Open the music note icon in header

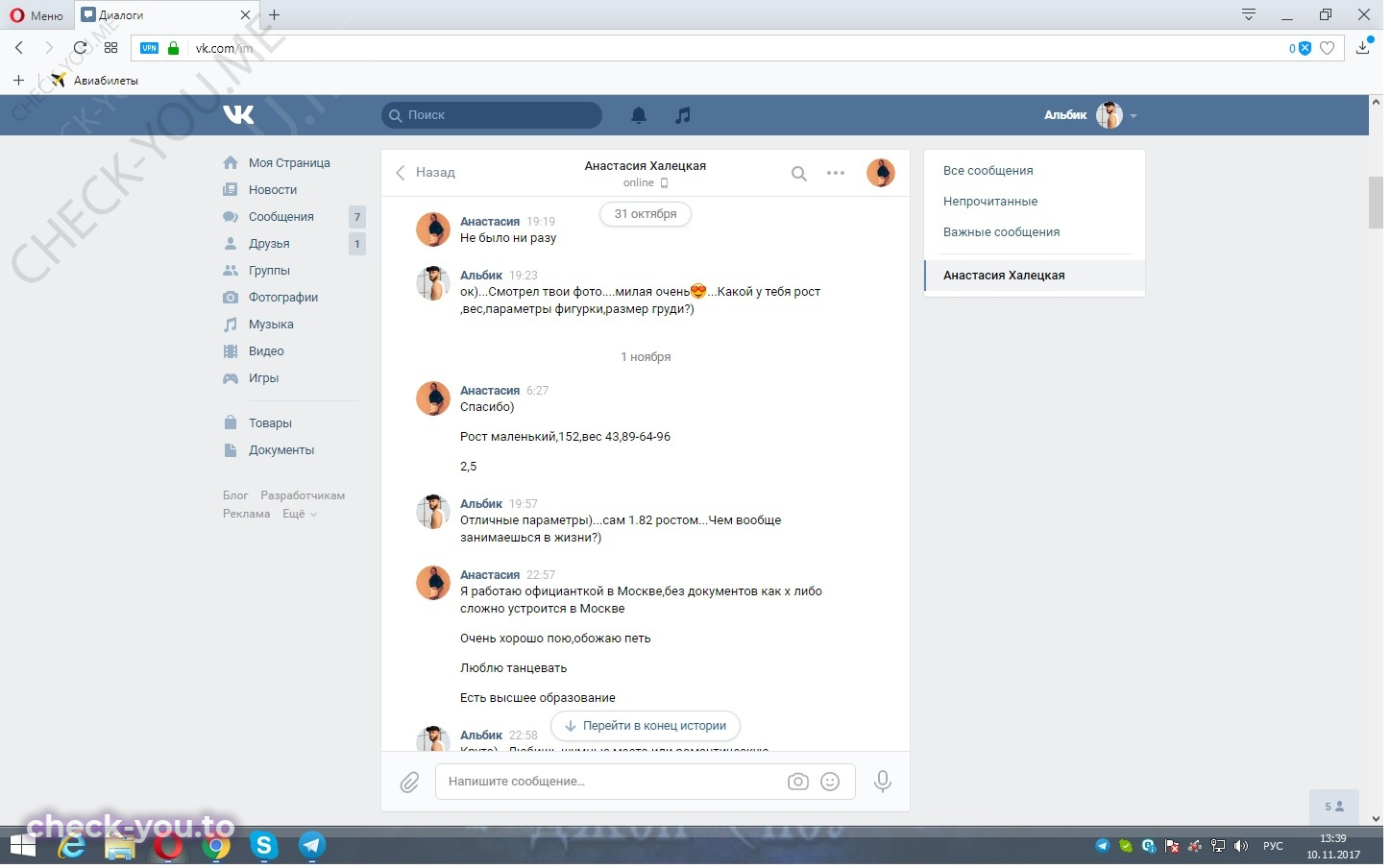coord(683,115)
